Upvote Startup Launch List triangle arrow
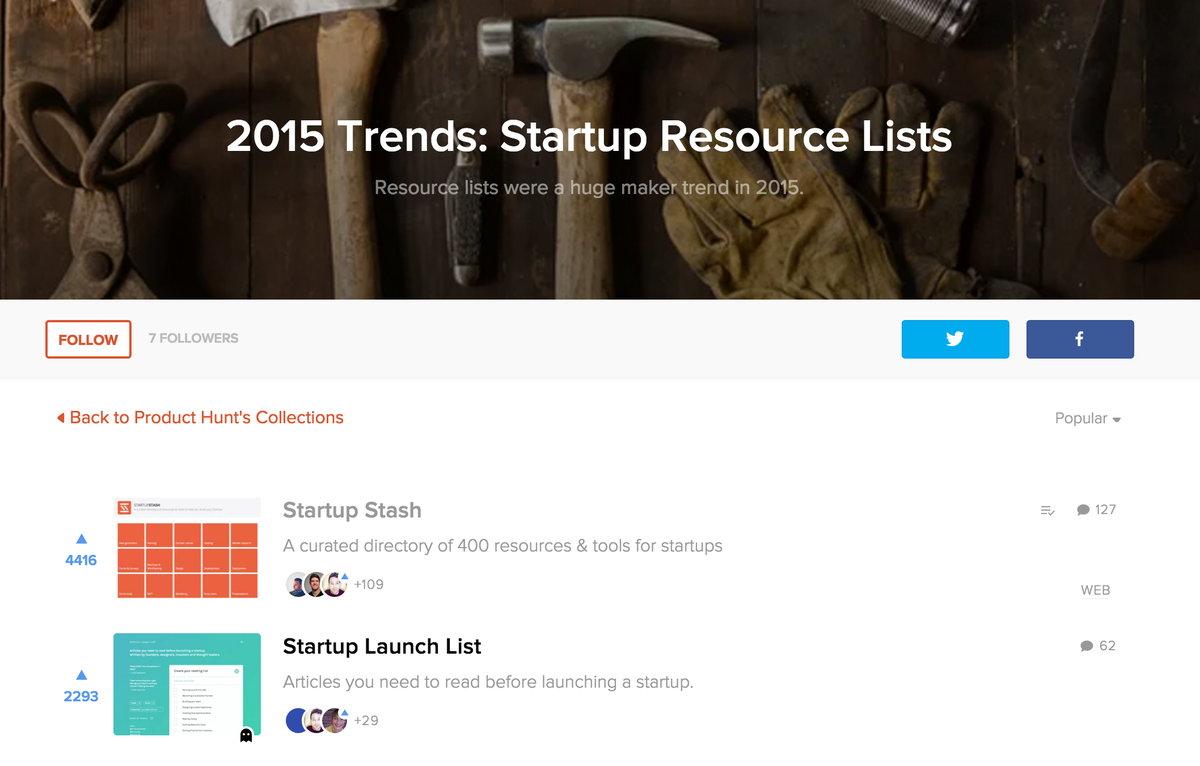The height and width of the screenshot is (766, 1200). click(x=81, y=675)
